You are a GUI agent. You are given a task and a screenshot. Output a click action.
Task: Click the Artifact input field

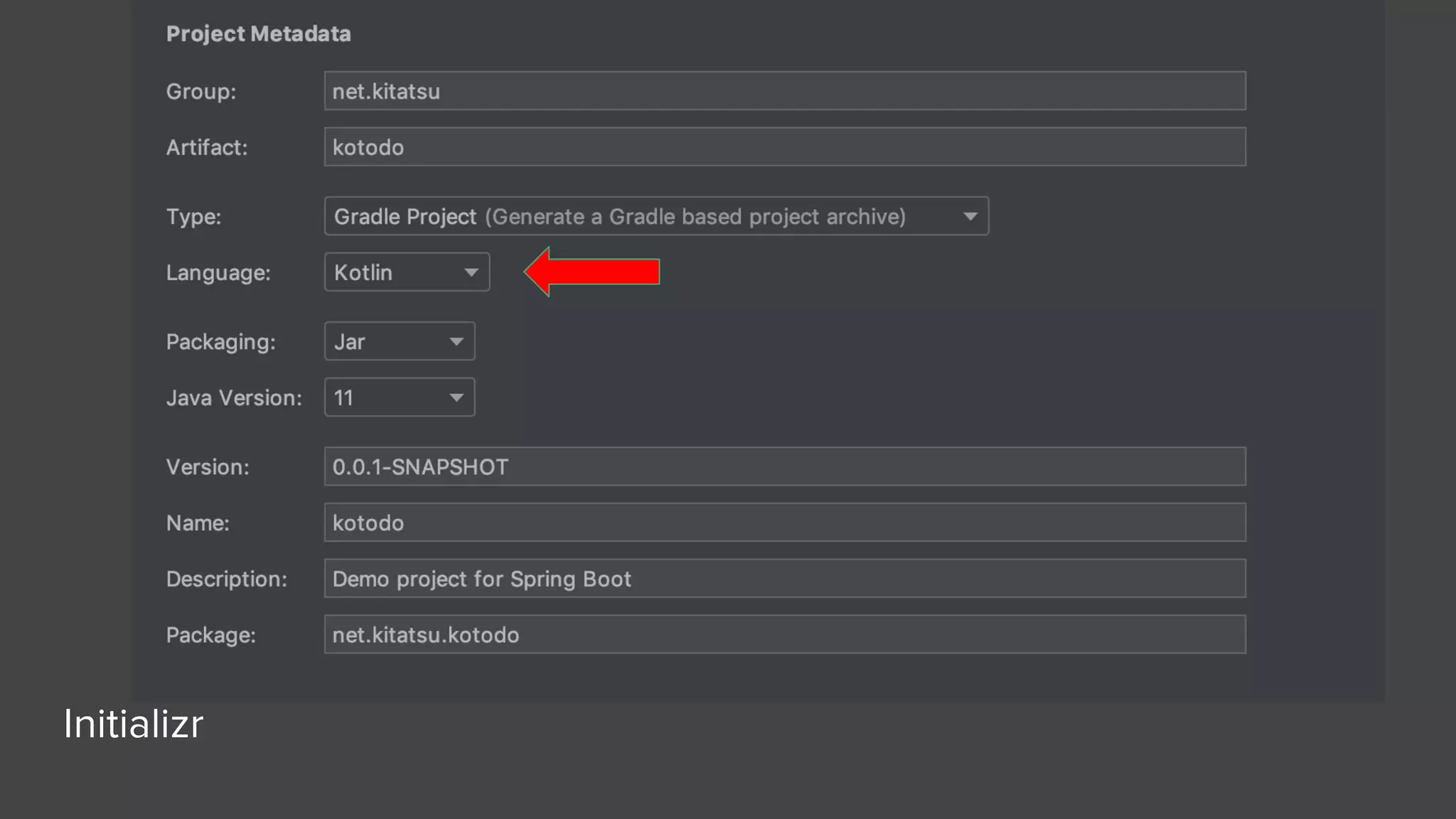click(785, 146)
